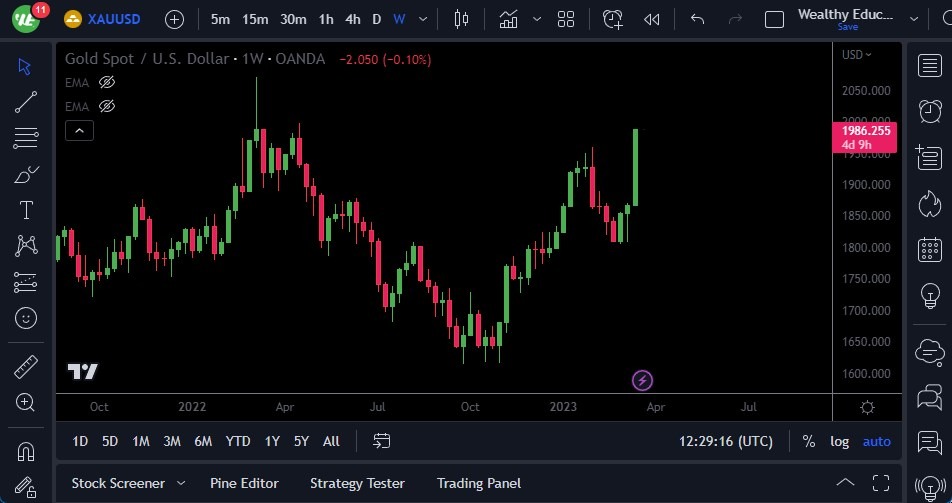
Task: Select the text annotation tool
Action: click(x=26, y=210)
